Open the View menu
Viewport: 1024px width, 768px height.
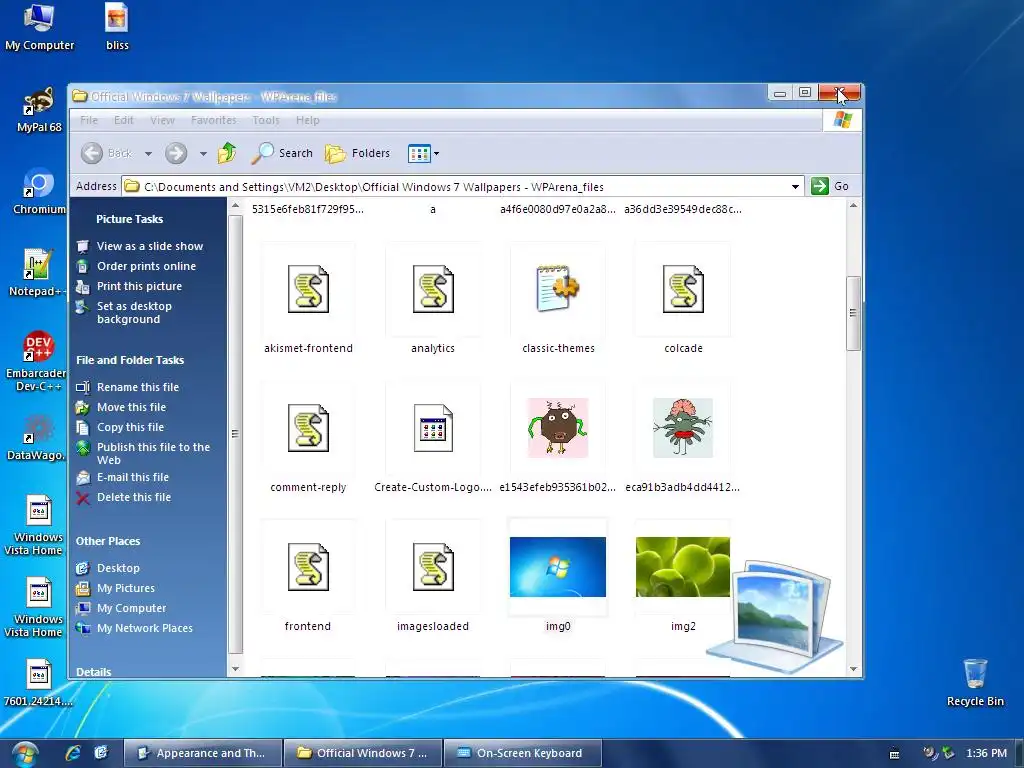tap(162, 120)
